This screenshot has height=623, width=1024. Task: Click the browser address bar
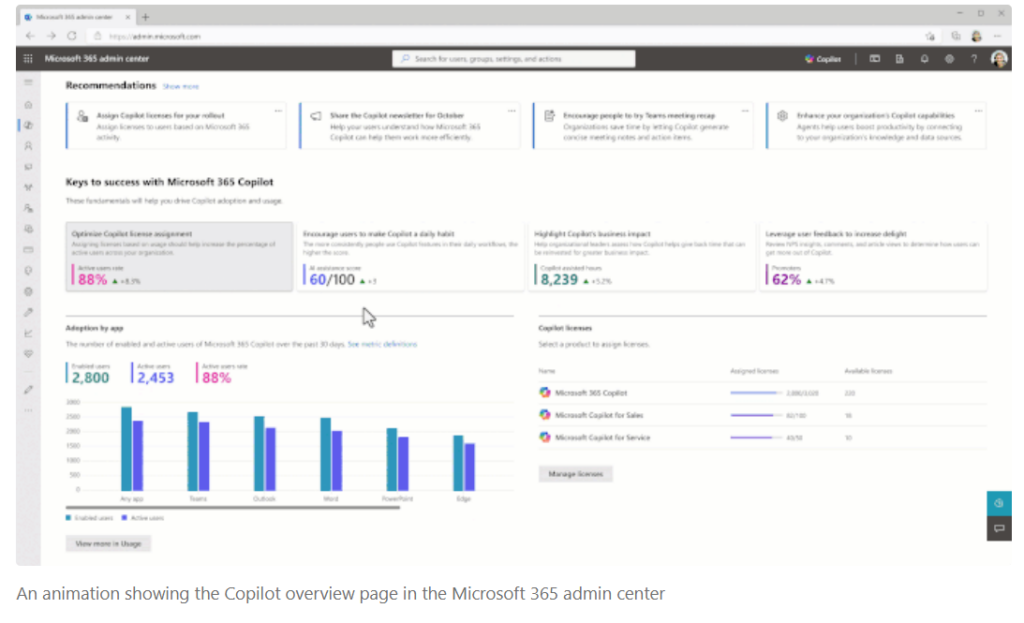(503, 37)
